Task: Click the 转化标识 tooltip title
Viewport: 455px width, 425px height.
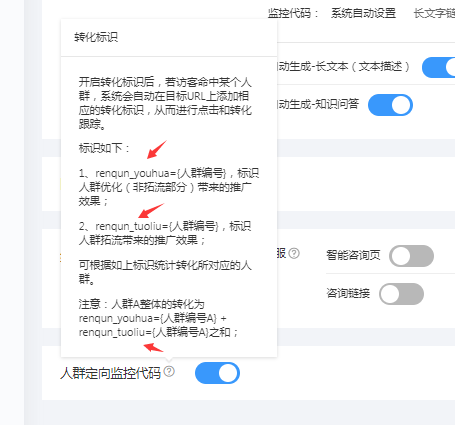Action: tap(96, 37)
